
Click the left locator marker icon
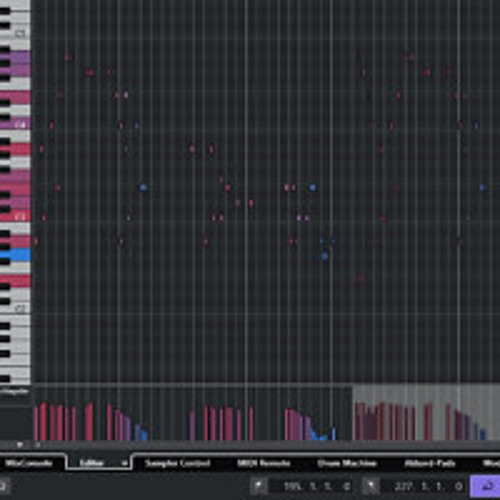(x=259, y=486)
